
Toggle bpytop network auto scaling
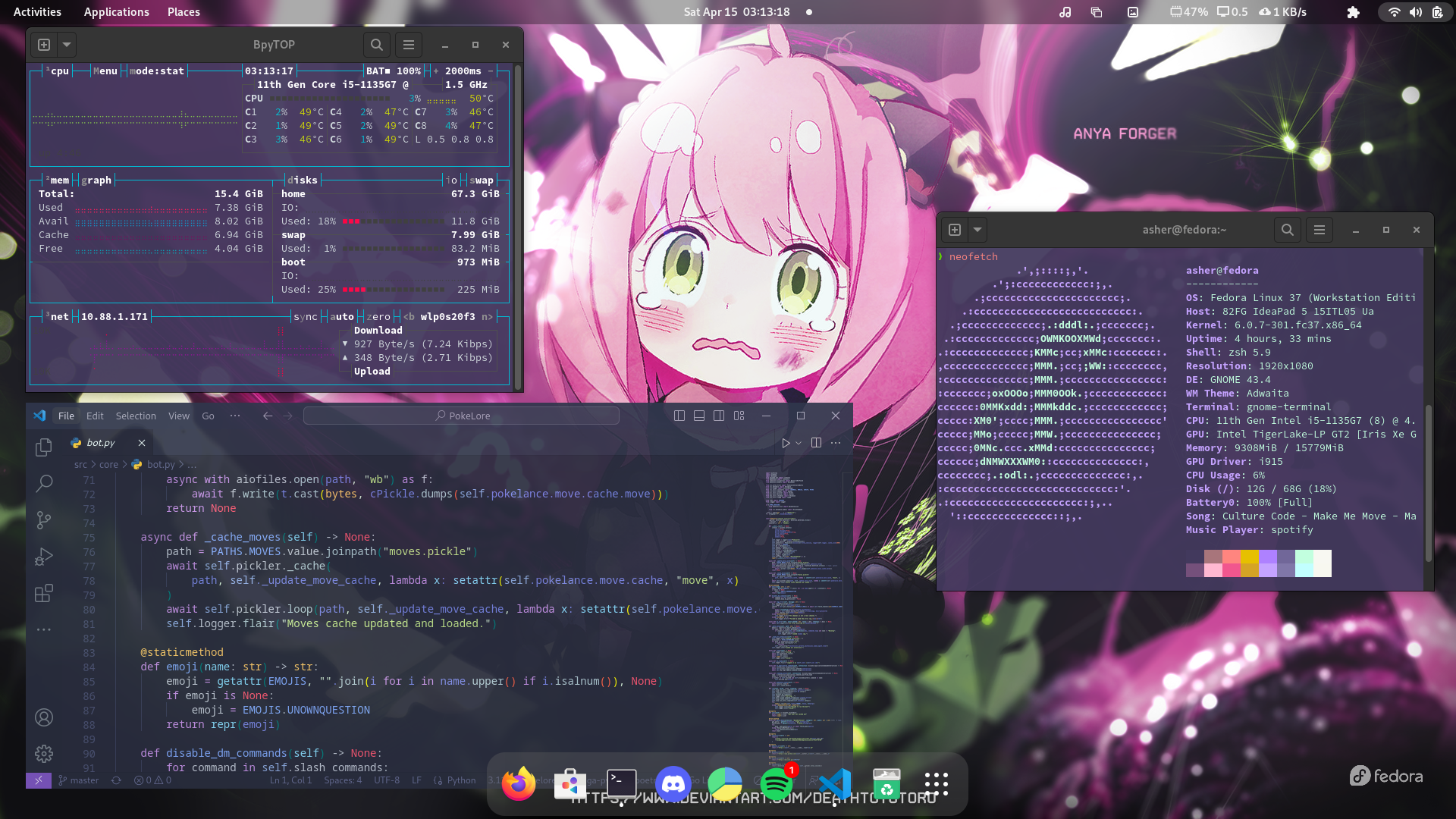(x=342, y=317)
